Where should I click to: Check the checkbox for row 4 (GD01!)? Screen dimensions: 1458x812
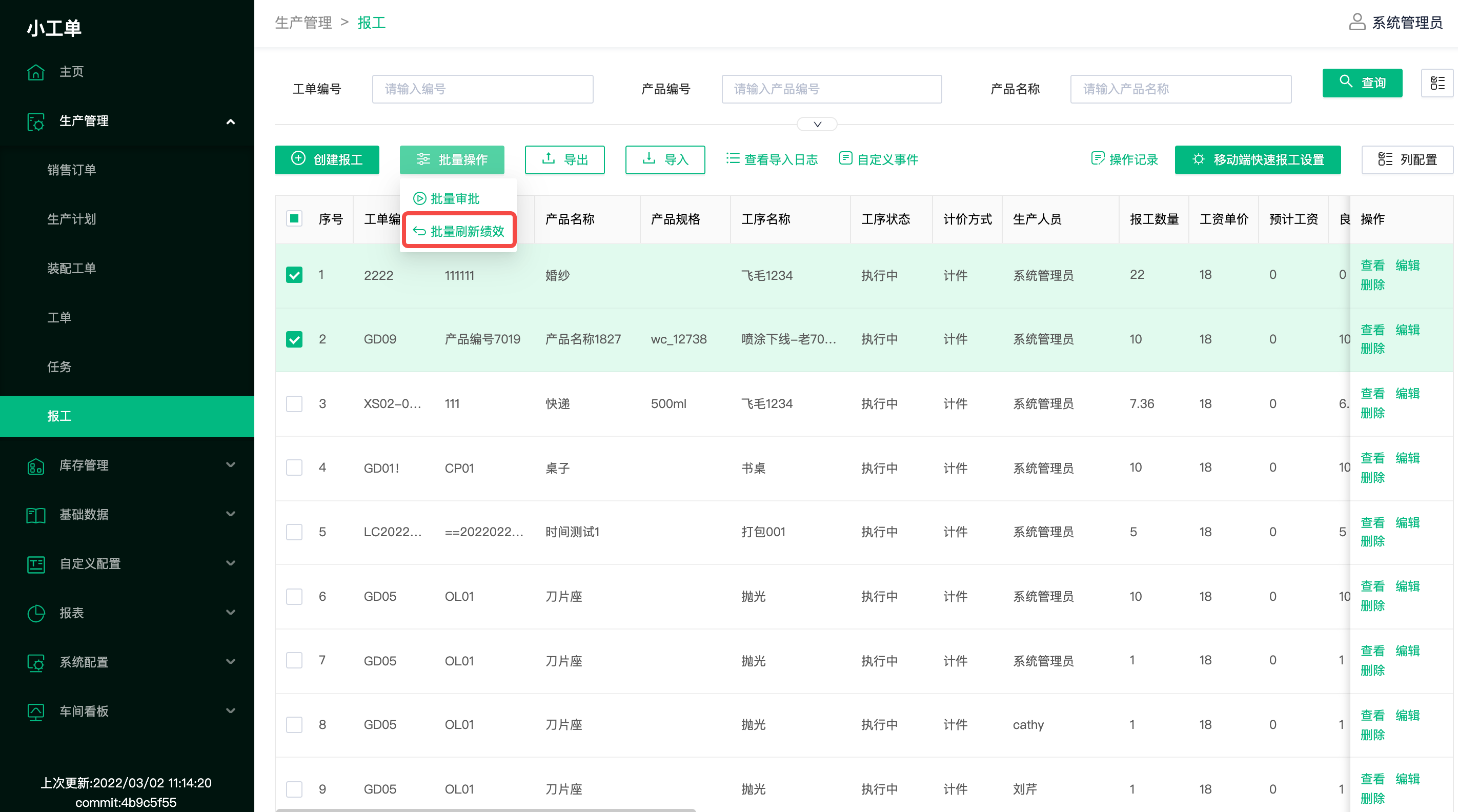[x=294, y=468]
